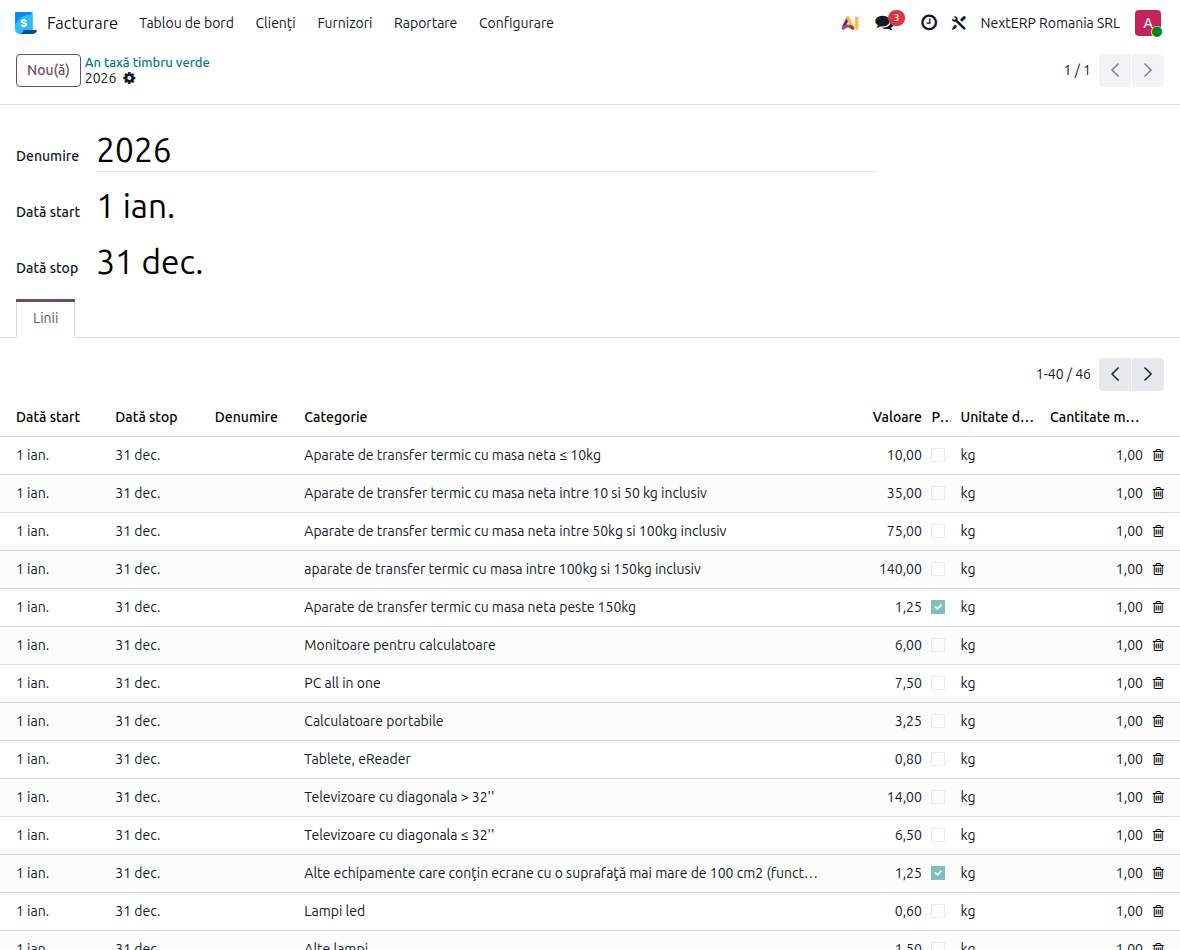Open the Configurare menu
The width and height of the screenshot is (1180, 950).
coord(516,23)
